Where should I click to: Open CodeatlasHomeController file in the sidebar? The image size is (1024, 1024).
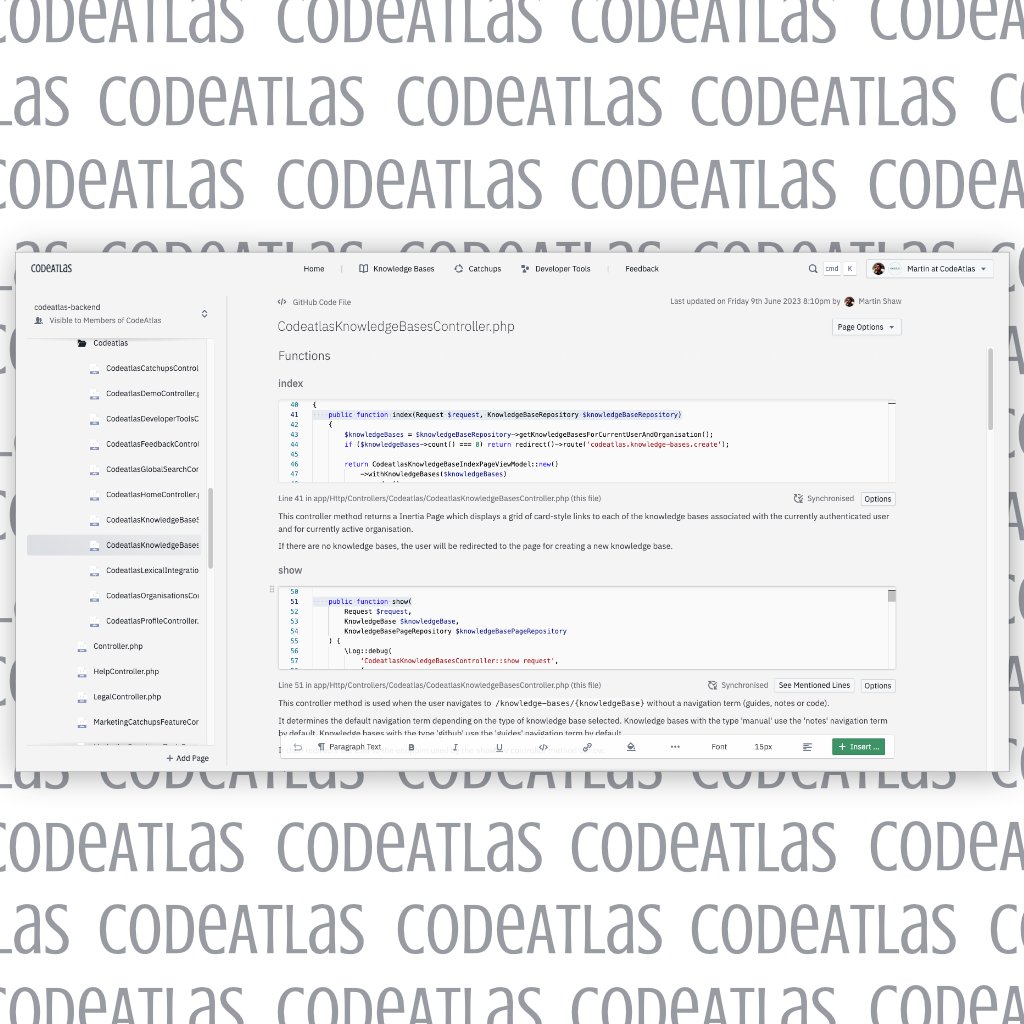click(152, 494)
